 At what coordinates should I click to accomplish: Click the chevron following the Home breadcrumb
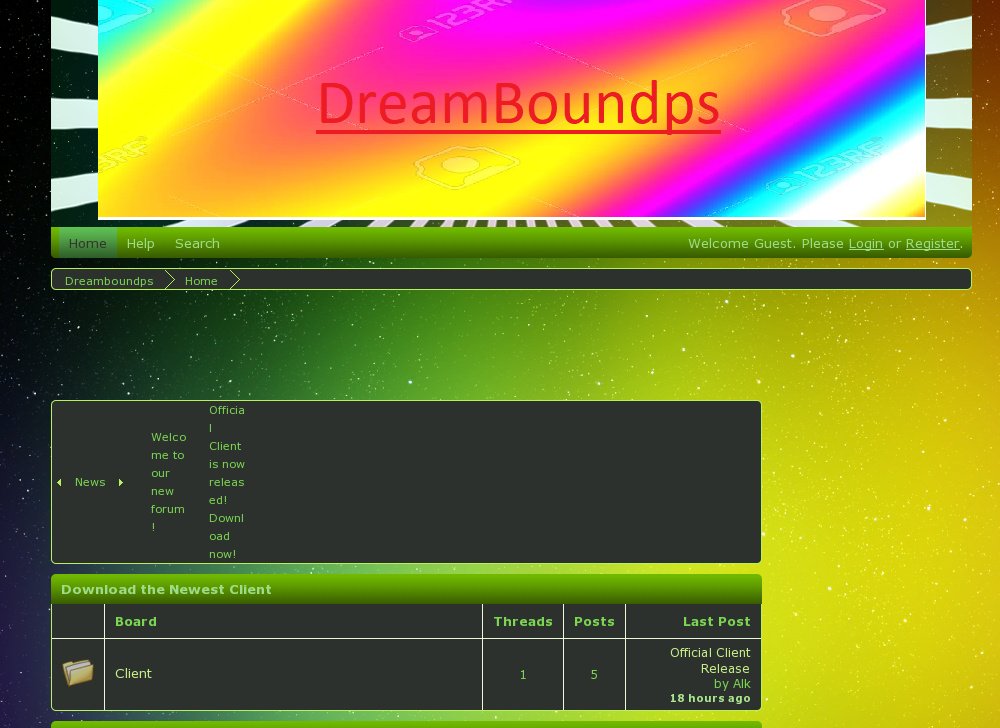pos(234,279)
